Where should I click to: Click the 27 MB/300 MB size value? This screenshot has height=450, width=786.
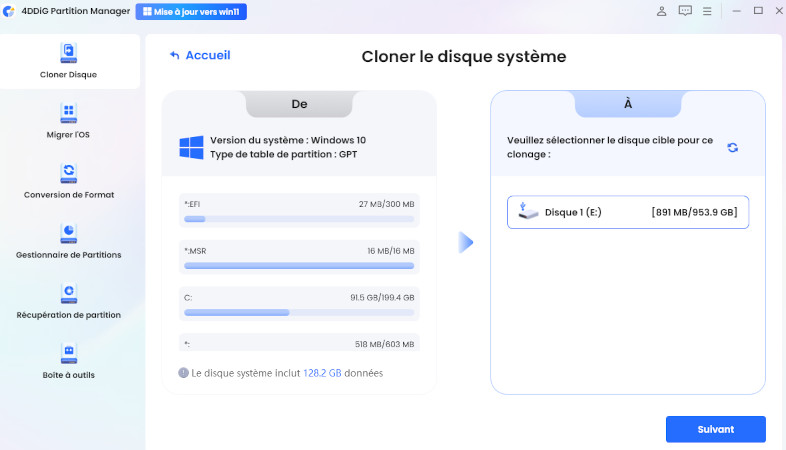pos(386,204)
